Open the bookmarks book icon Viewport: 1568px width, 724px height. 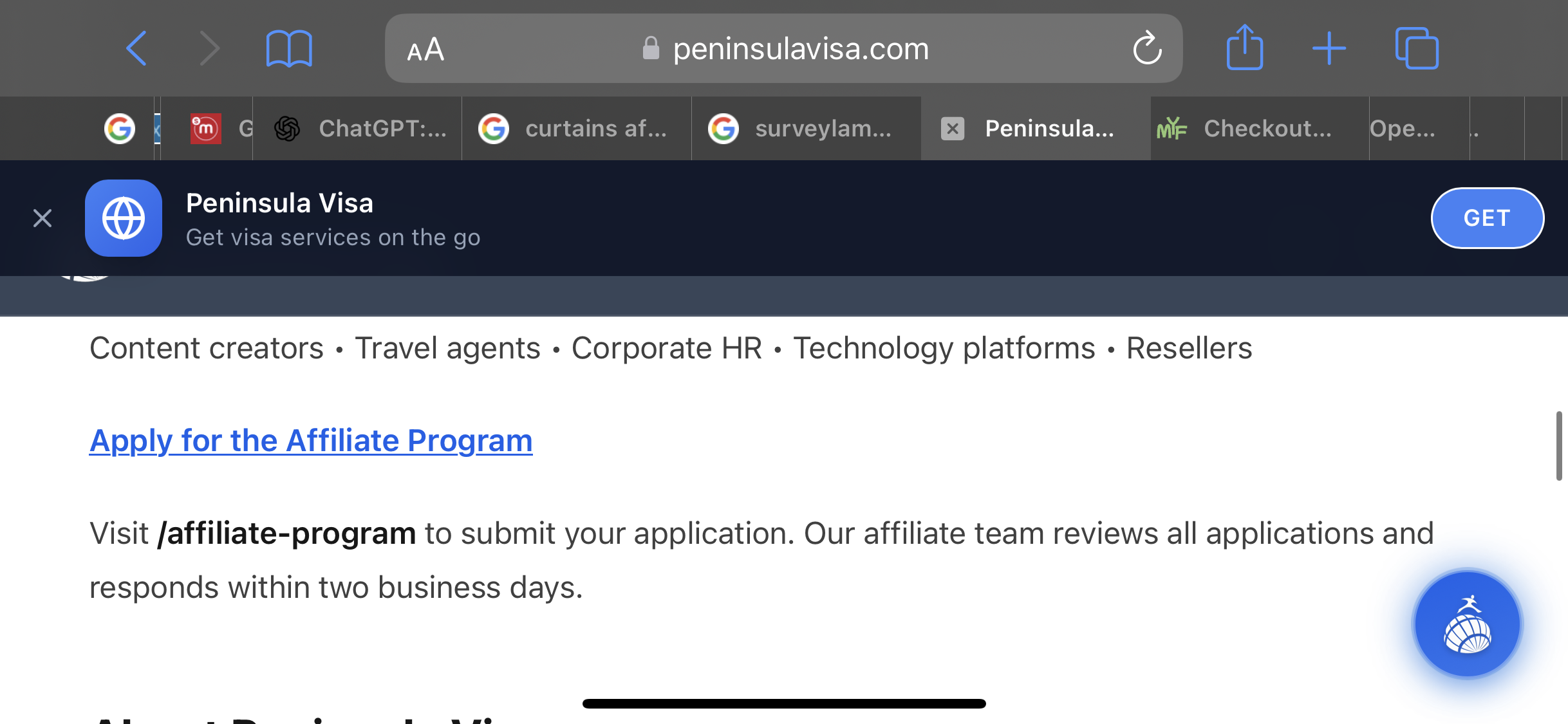click(289, 48)
